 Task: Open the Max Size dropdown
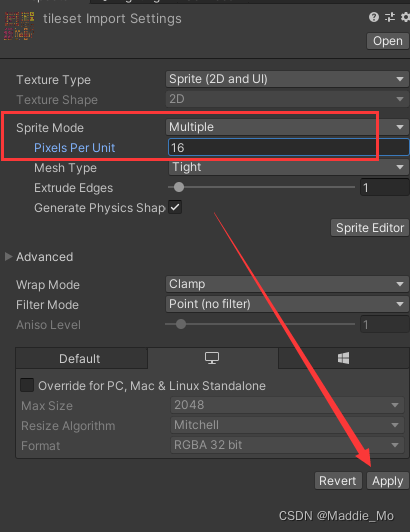coord(287,405)
